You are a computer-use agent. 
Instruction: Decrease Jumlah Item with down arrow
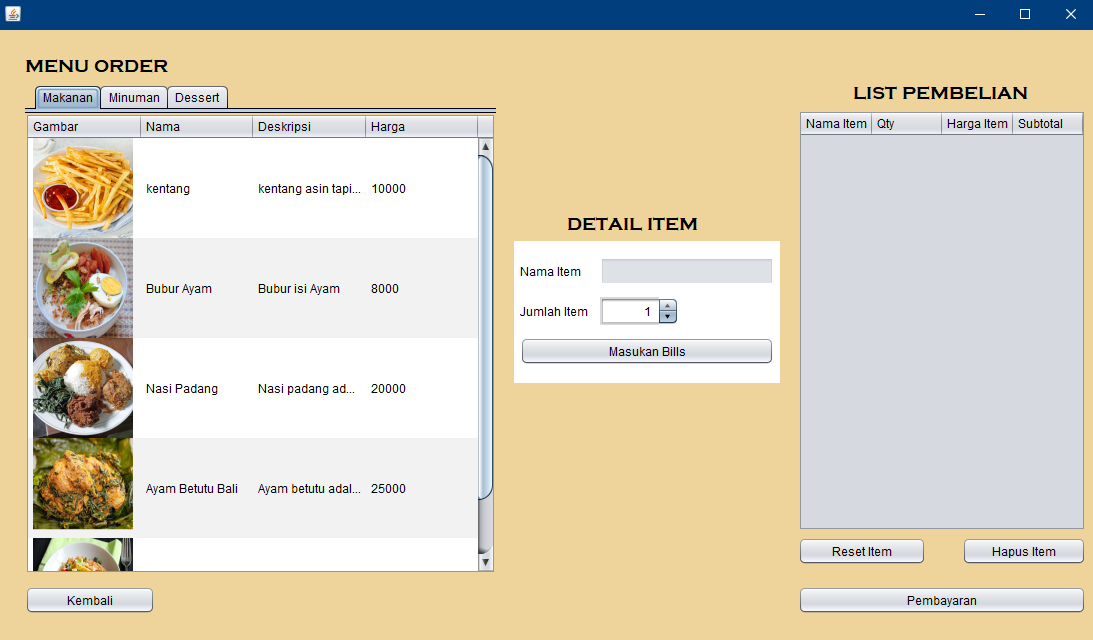point(668,317)
